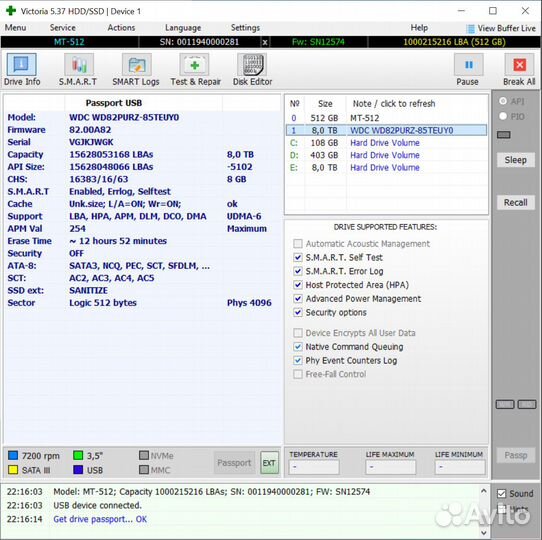Click the LIFE MAXIMUM value field
Image resolution: width=542 pixels, height=540 pixels.
tap(391, 467)
